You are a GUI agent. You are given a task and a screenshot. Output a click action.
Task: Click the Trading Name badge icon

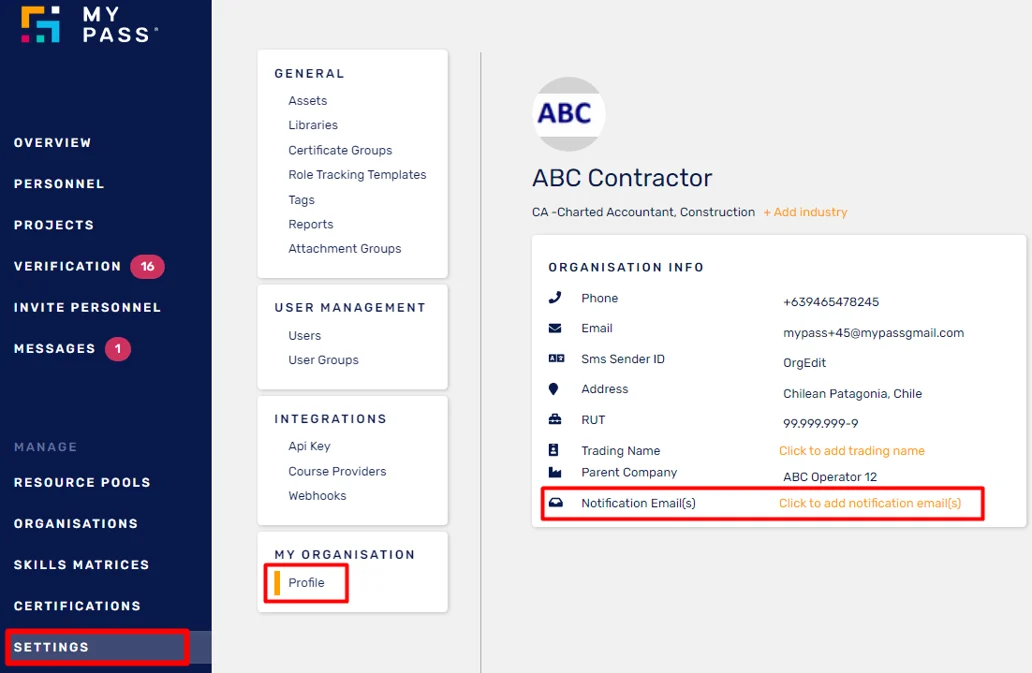point(555,451)
